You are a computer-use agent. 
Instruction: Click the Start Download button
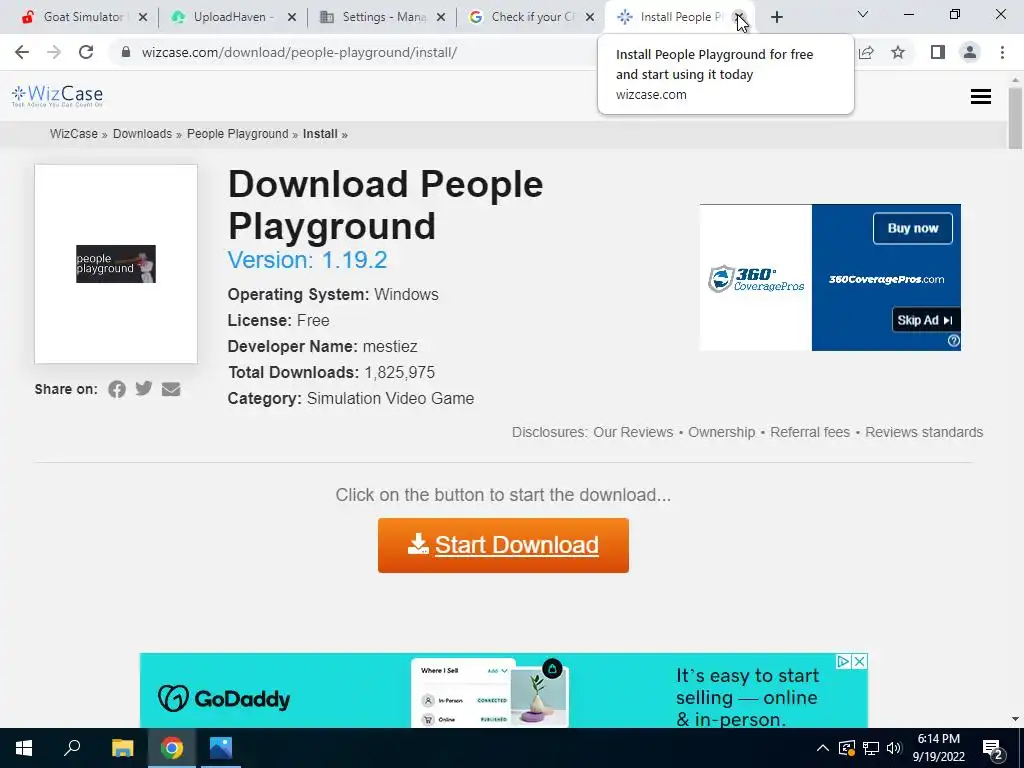point(503,545)
